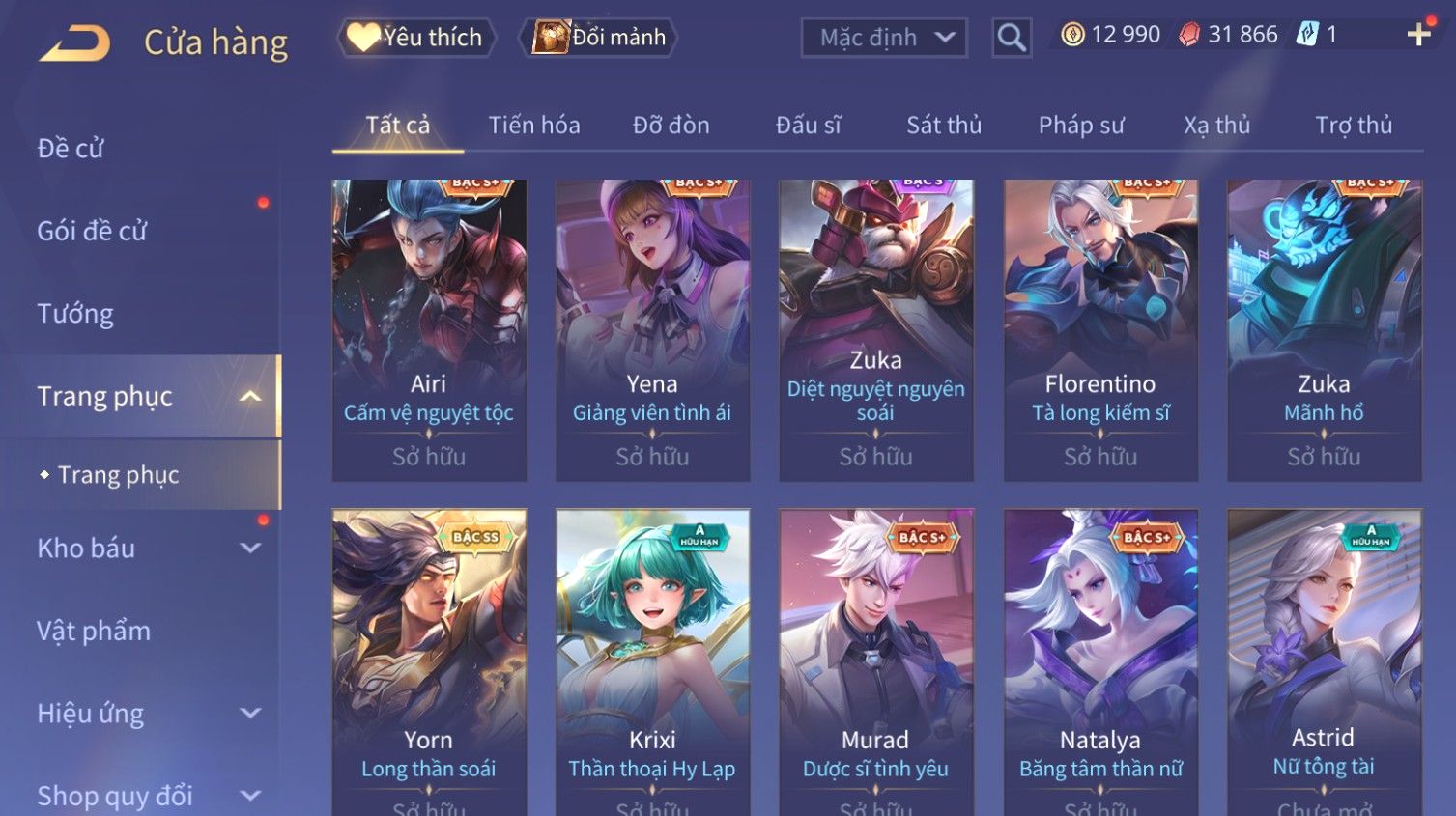
Task: Select the Airi Cấm vệ nguyệt tộc skin
Action: (x=429, y=330)
